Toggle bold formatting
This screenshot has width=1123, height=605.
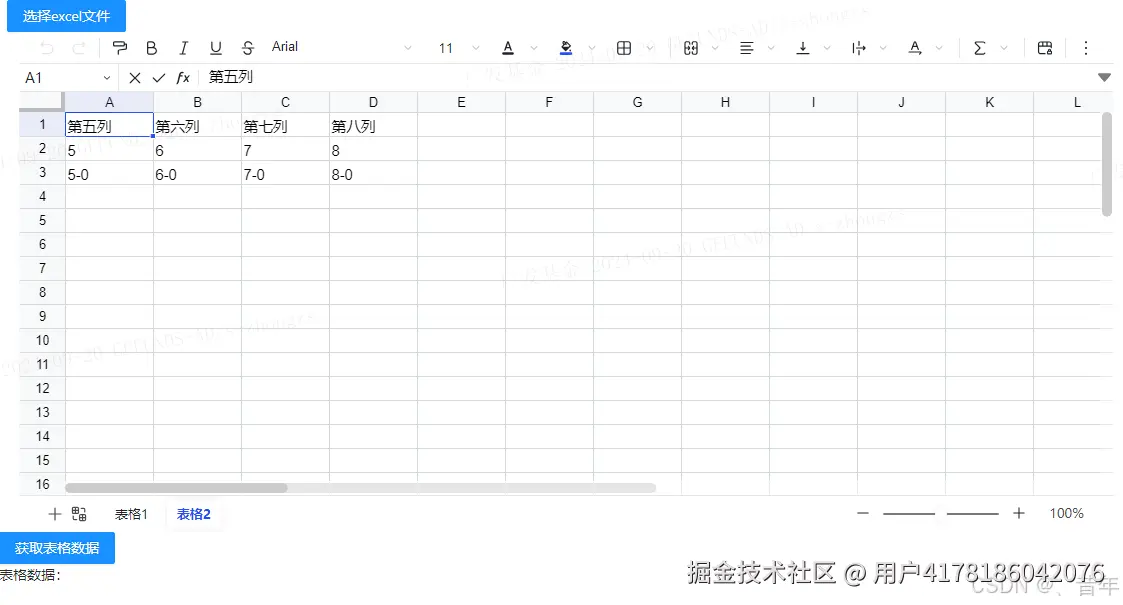coord(151,47)
